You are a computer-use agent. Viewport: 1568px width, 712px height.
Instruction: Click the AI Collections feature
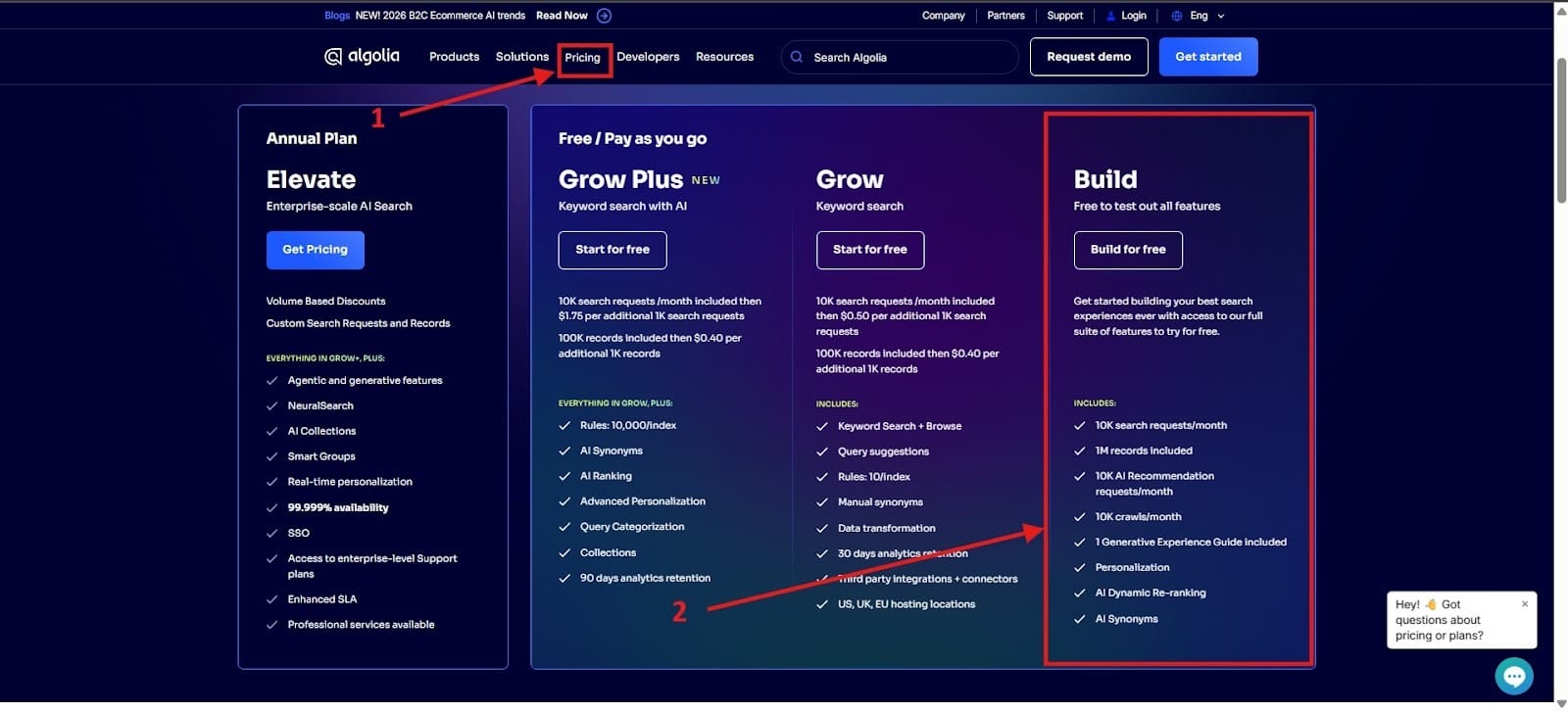[321, 431]
